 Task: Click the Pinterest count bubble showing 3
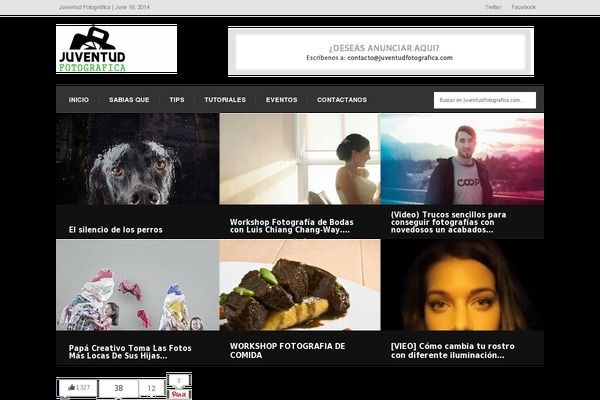(x=179, y=381)
